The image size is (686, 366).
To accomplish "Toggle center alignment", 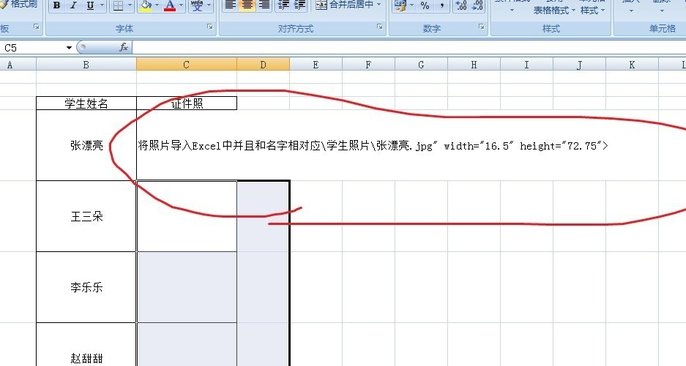I will click(247, 5).
